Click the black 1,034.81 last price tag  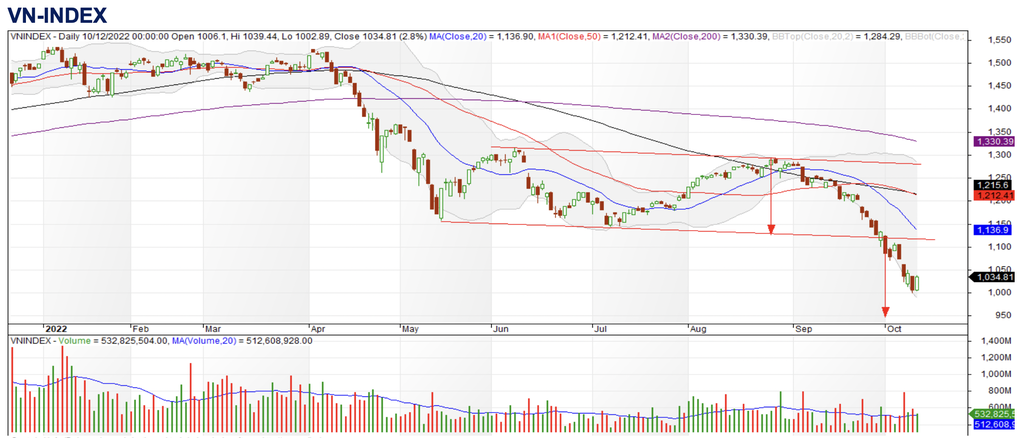tap(994, 277)
